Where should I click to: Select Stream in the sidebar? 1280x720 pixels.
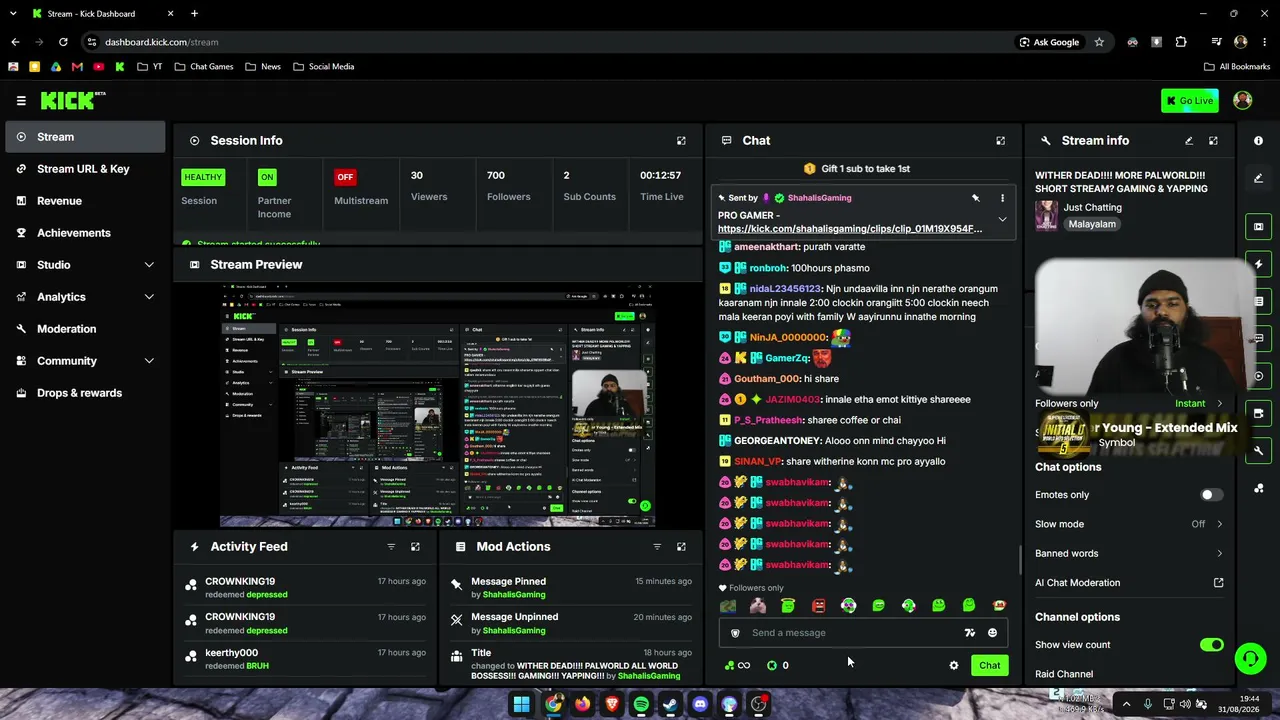pyautogui.click(x=86, y=137)
